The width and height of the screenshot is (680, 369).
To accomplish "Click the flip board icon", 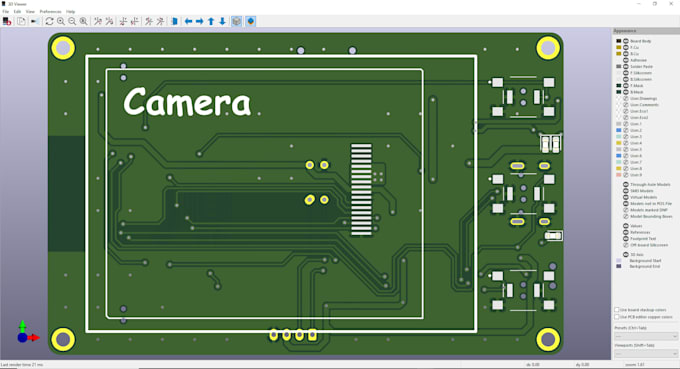I will click(x=174, y=21).
